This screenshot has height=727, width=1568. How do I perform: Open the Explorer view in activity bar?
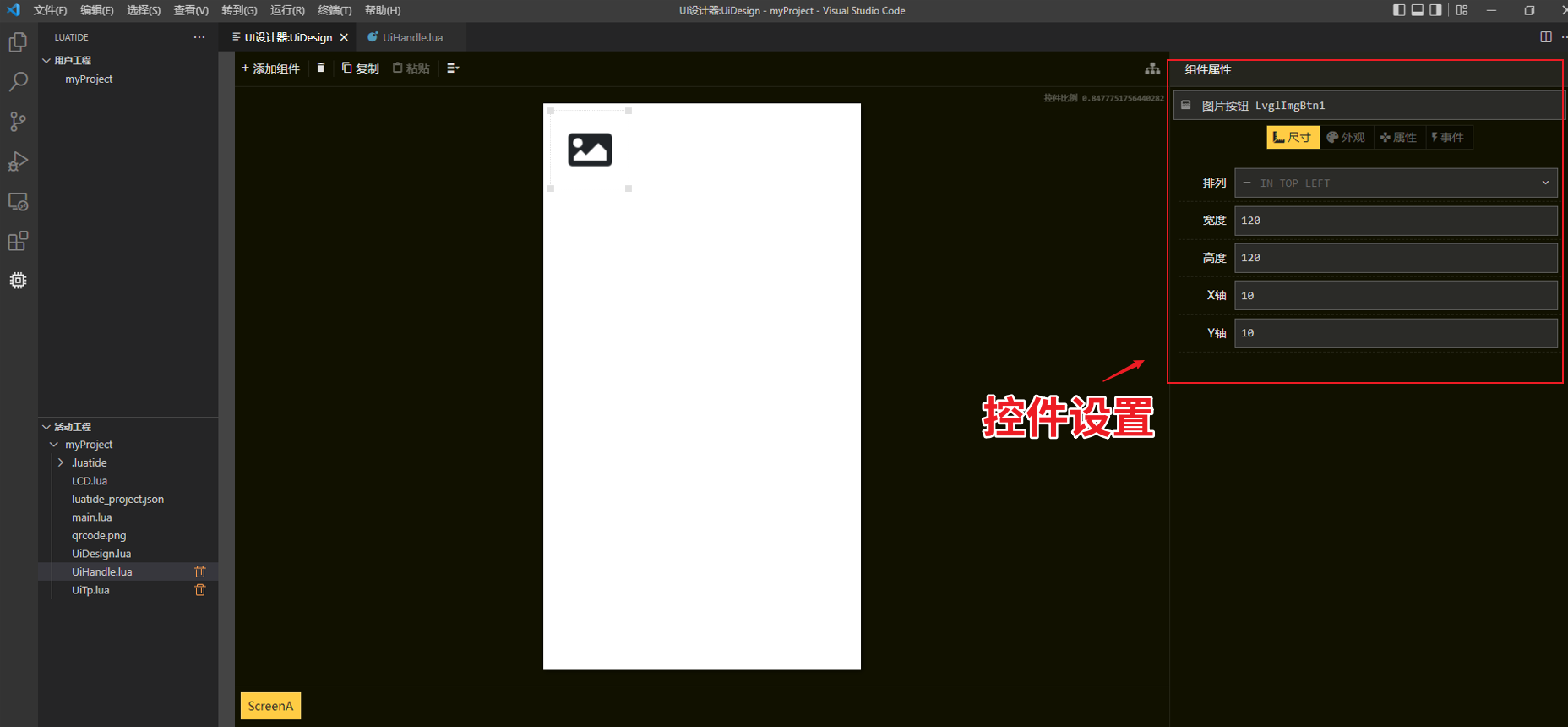[18, 42]
